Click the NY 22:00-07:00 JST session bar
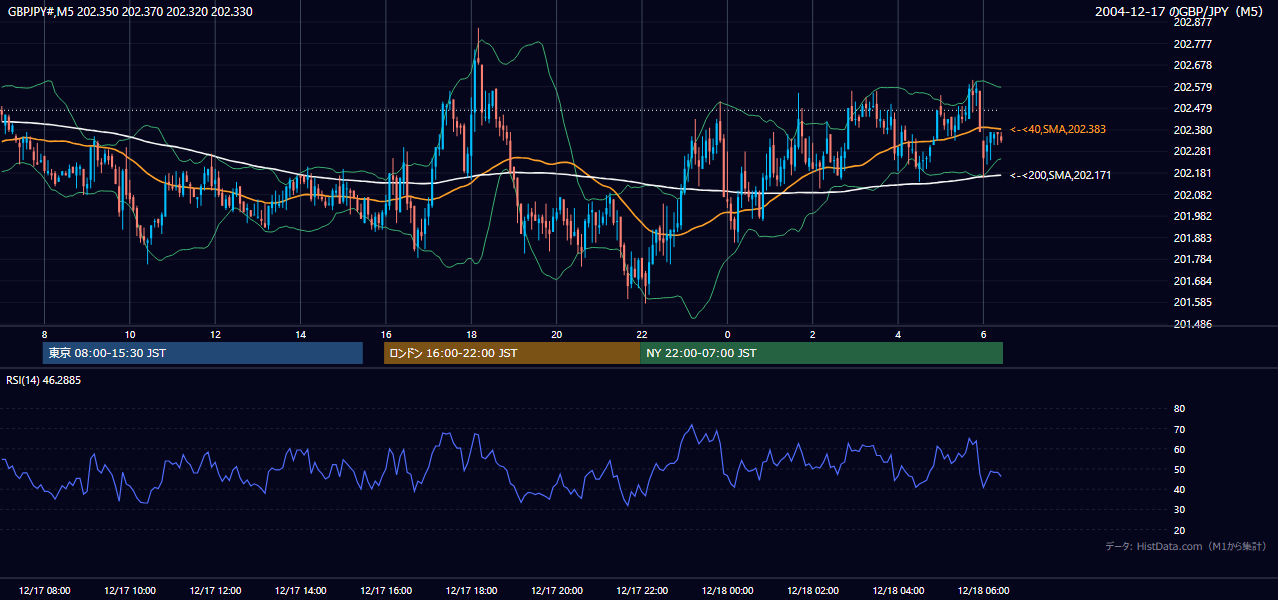The width and height of the screenshot is (1278, 600). coord(821,353)
